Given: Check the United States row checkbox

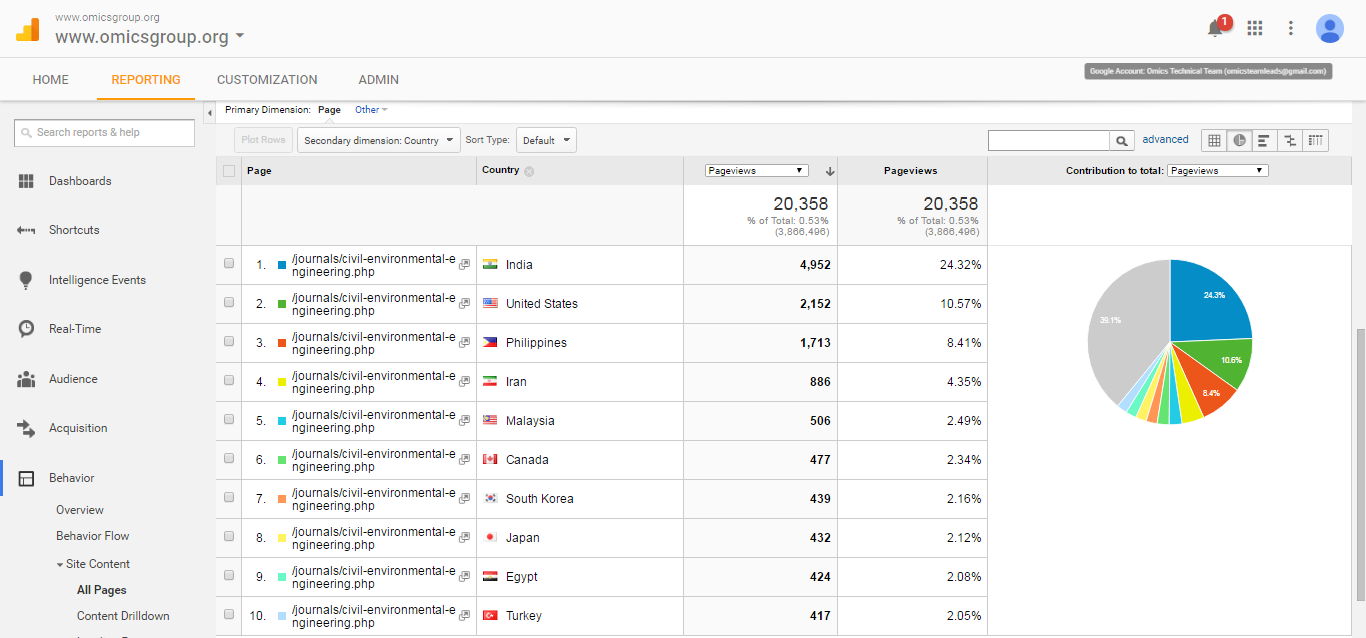Looking at the screenshot, I should 229,302.
